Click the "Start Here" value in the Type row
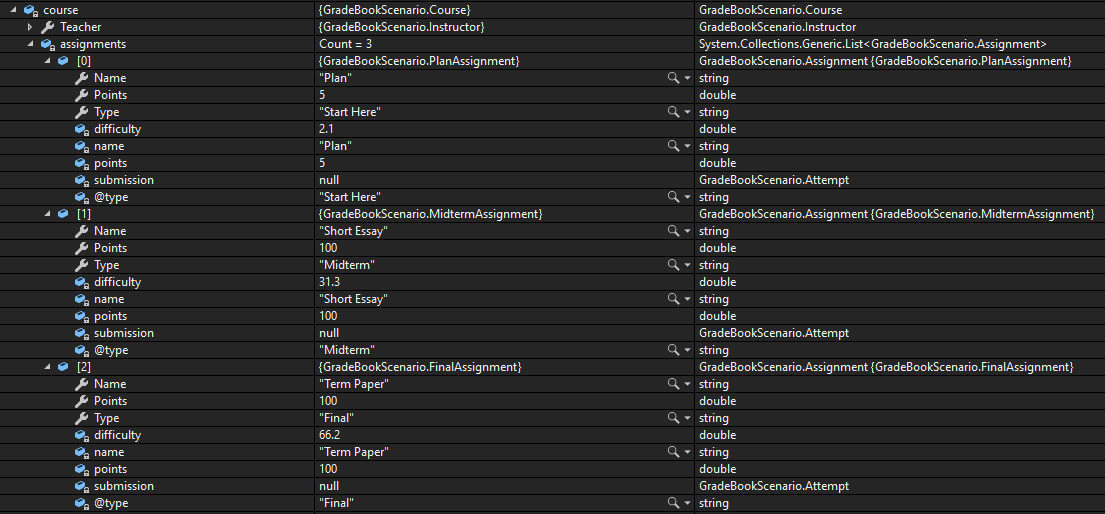The image size is (1105, 514). (351, 112)
